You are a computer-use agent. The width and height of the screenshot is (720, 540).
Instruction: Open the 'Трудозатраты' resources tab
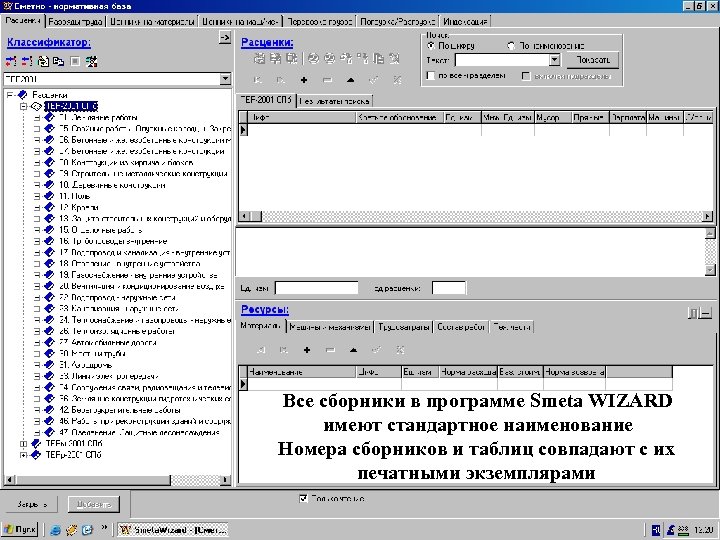pos(404,327)
